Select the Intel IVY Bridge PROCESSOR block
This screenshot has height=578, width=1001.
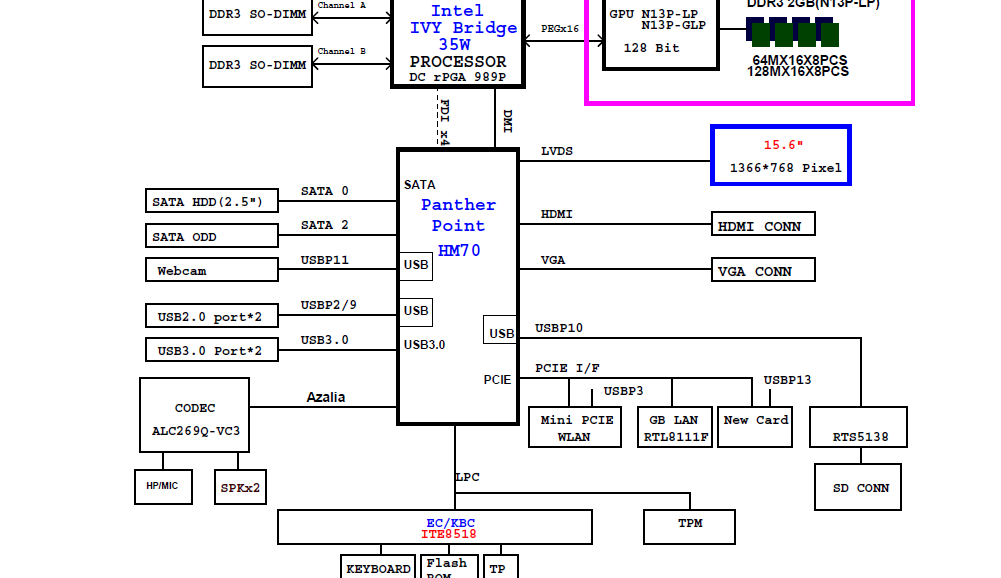[x=458, y=42]
